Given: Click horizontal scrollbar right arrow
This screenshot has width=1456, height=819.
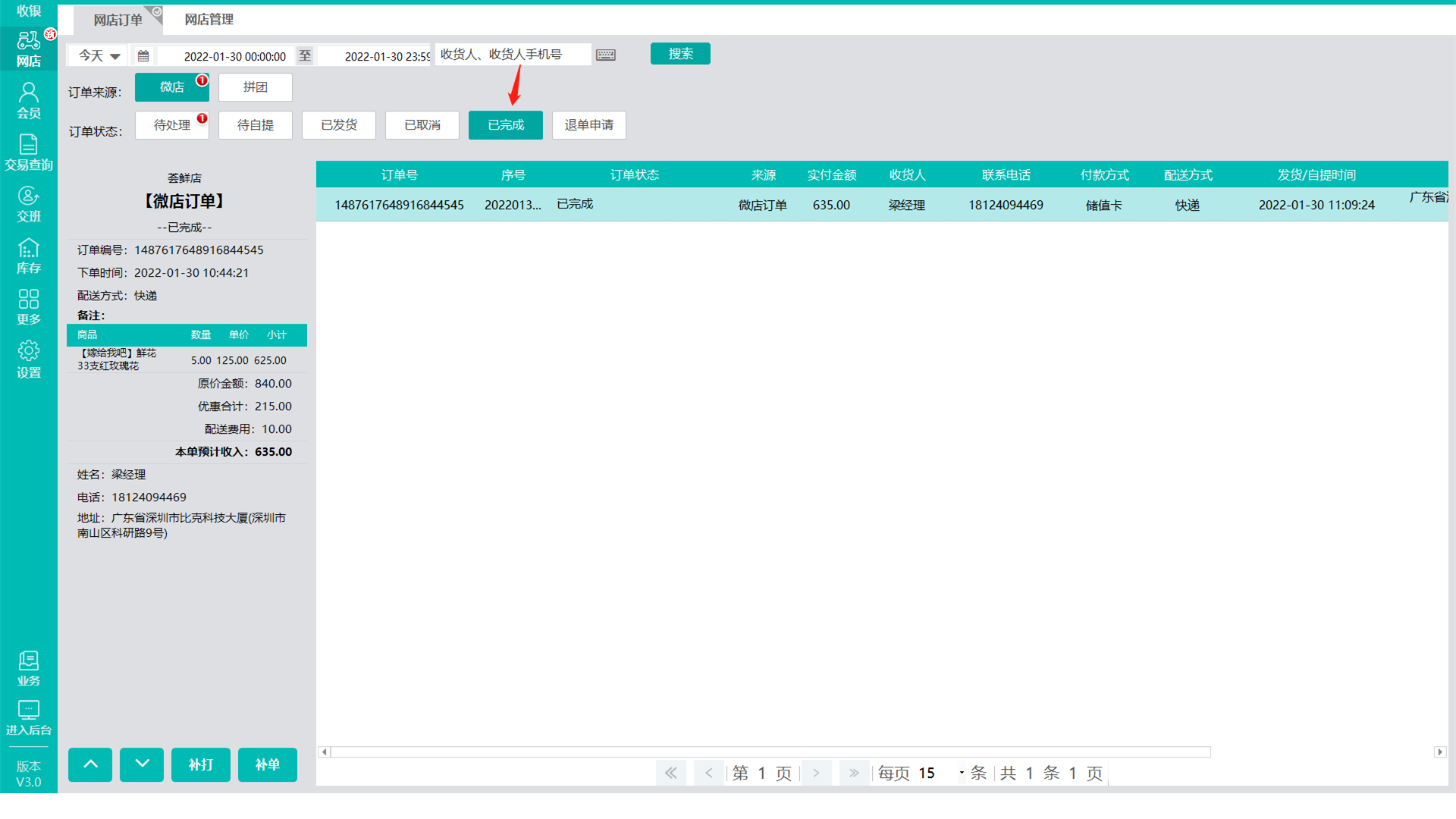Looking at the screenshot, I should pyautogui.click(x=1440, y=752).
